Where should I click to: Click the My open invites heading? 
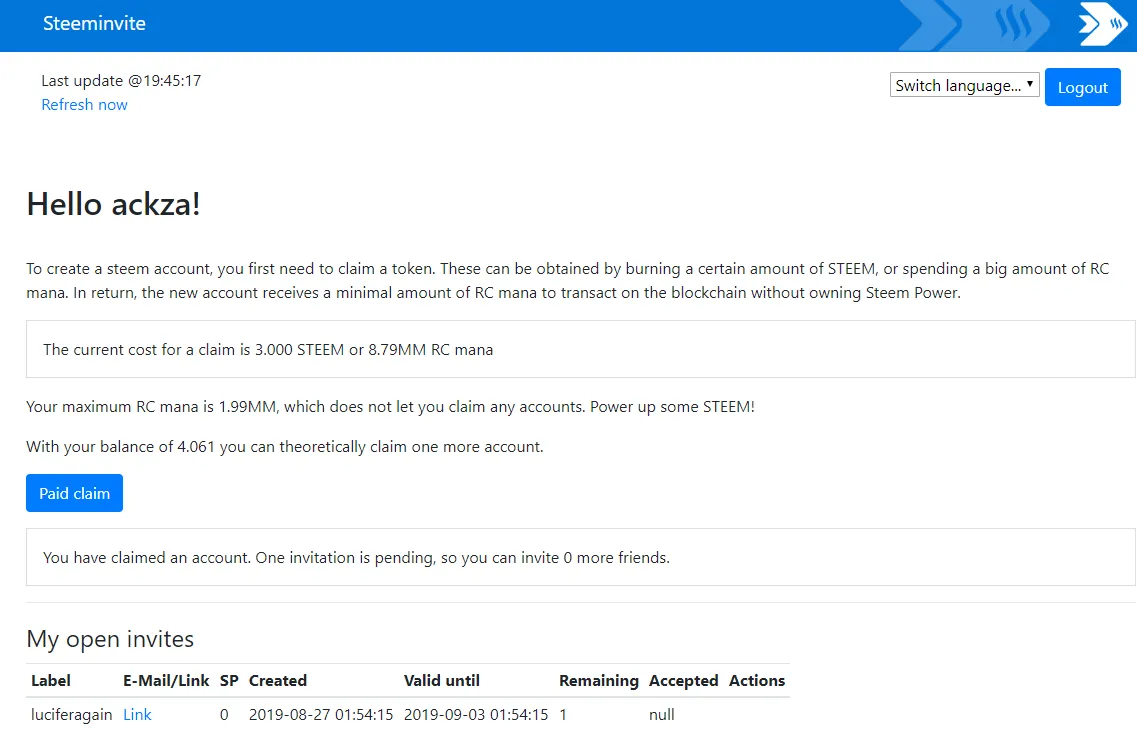(x=110, y=639)
